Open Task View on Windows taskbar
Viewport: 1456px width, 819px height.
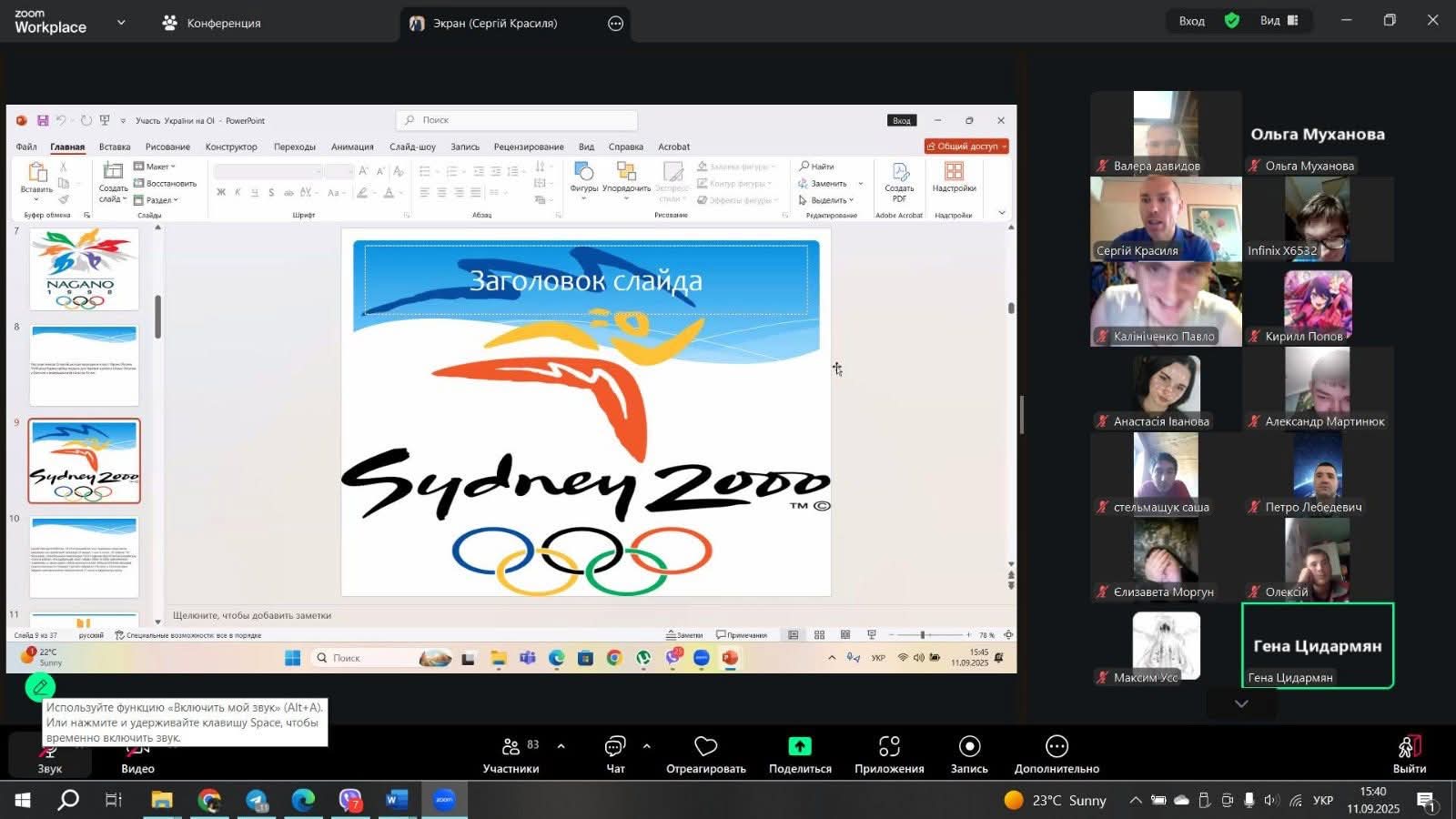click(x=114, y=800)
